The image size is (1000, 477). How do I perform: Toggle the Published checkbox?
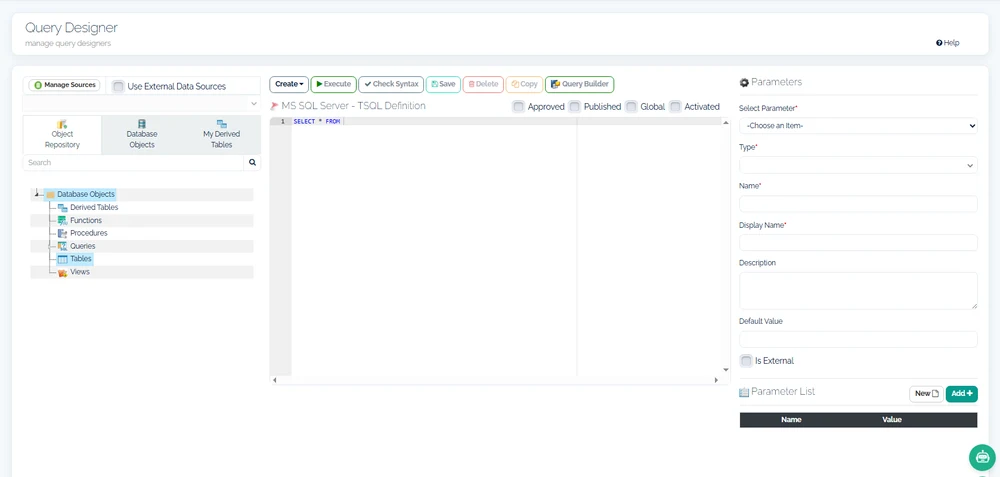coord(575,106)
